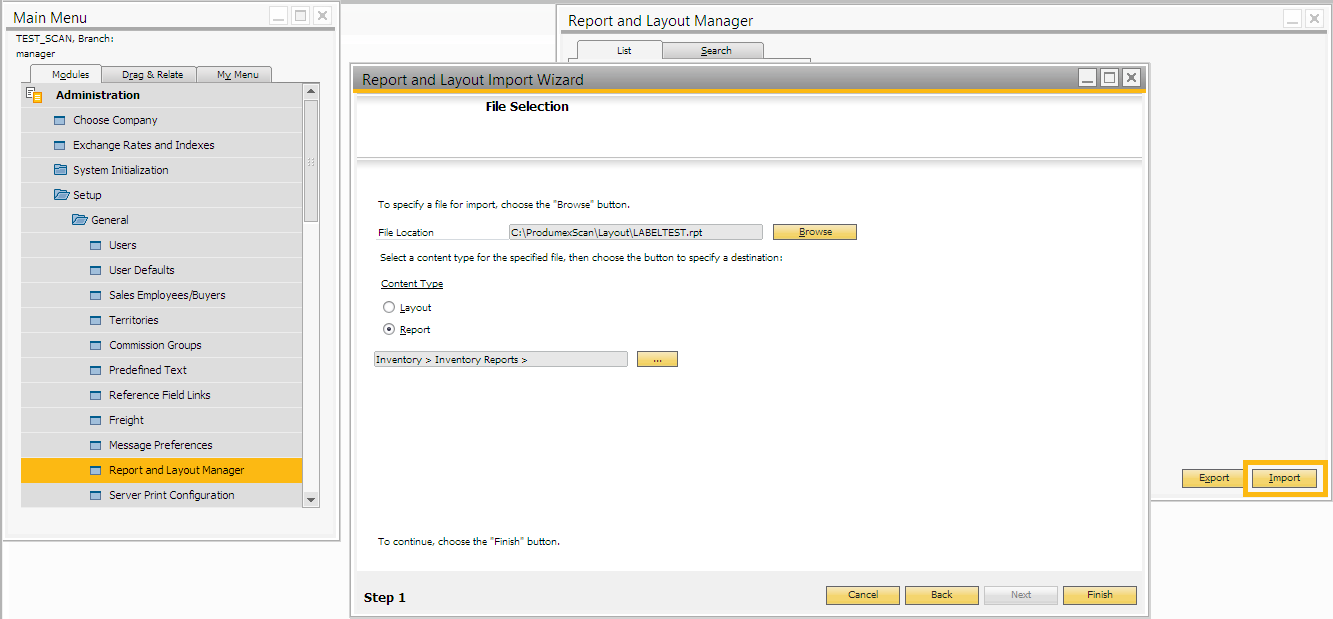The width and height of the screenshot is (1333, 619).
Task: Click the Server Print Configuration icon
Action: [x=96, y=495]
